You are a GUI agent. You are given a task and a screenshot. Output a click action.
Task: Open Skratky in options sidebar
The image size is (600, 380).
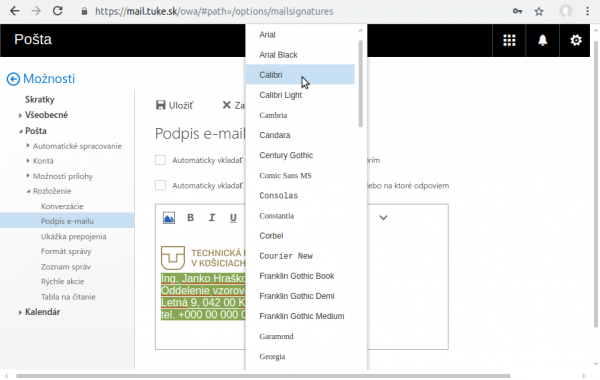pos(40,99)
